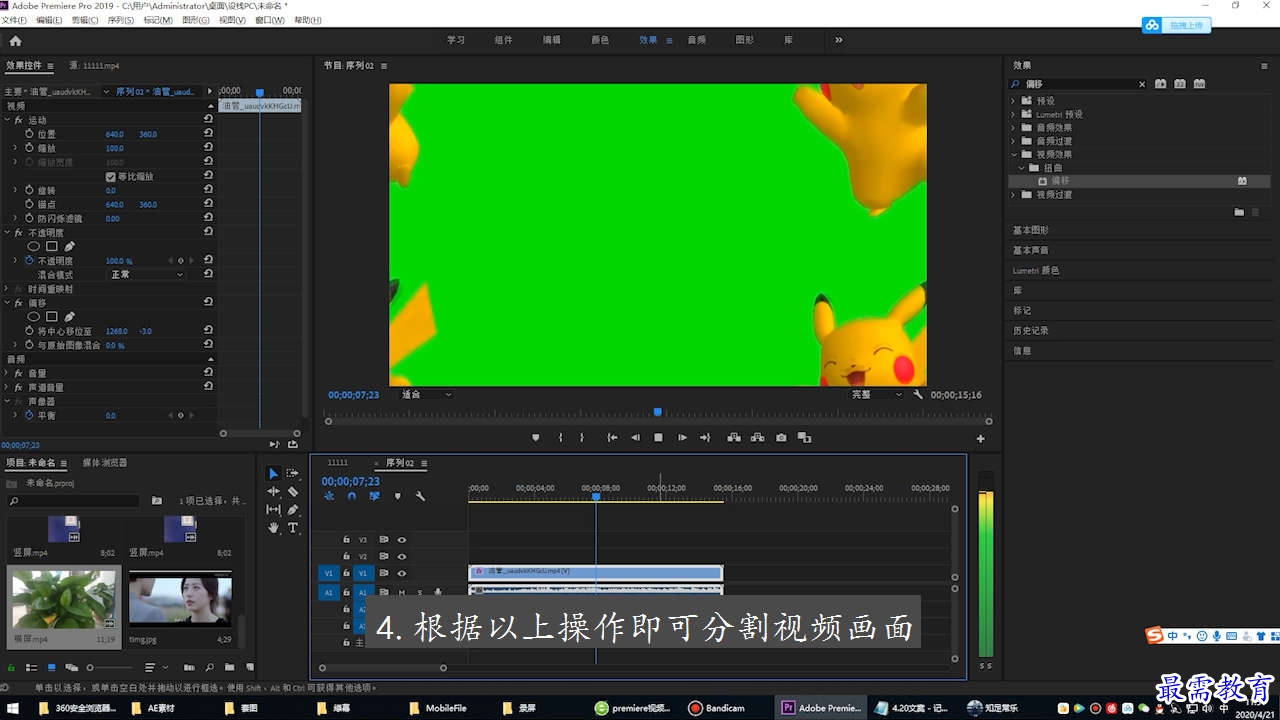Click the Lift button in program monitor
The width and height of the screenshot is (1280, 720).
click(734, 437)
